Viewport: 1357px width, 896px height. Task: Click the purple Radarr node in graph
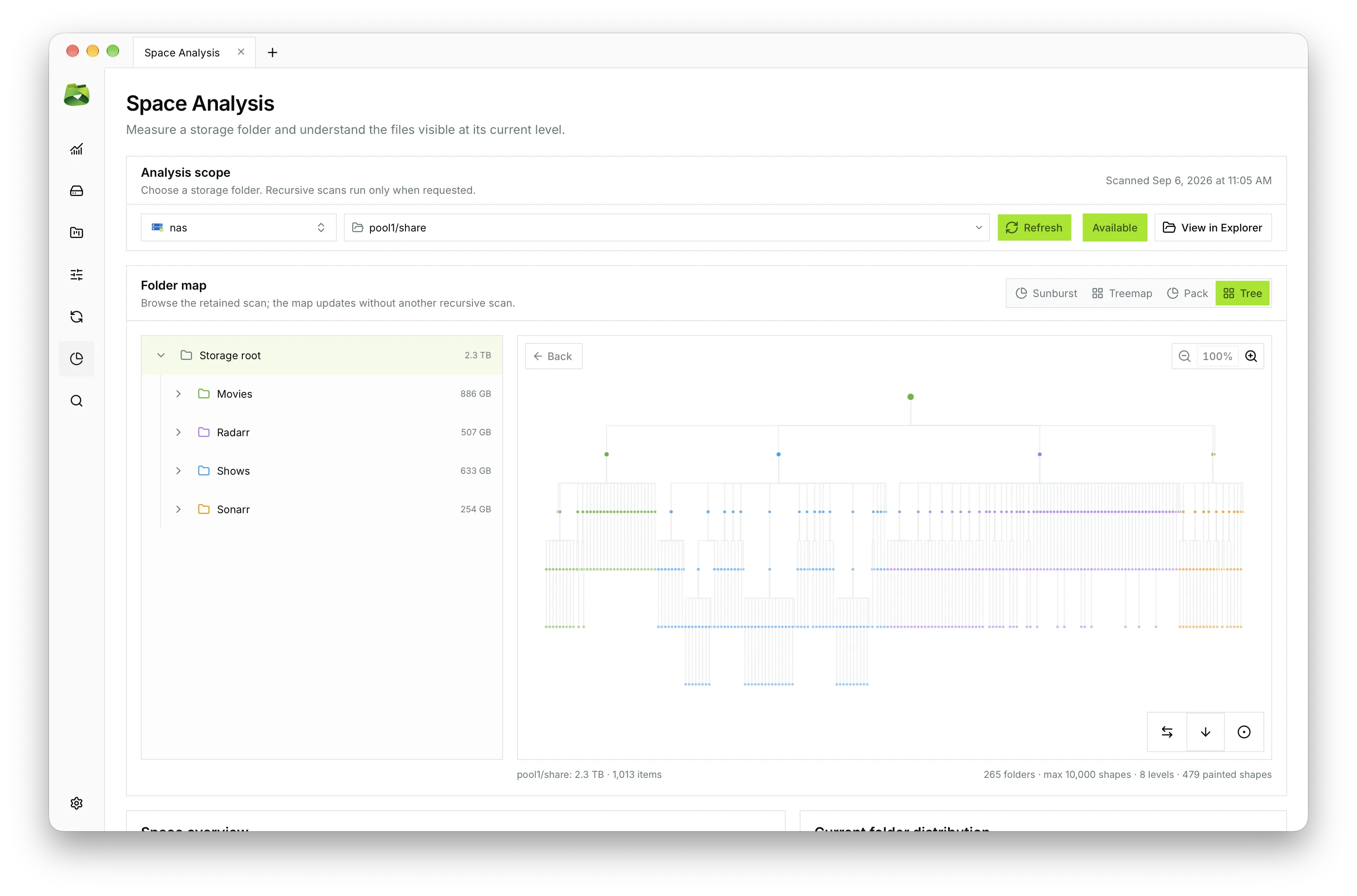pyautogui.click(x=1040, y=454)
